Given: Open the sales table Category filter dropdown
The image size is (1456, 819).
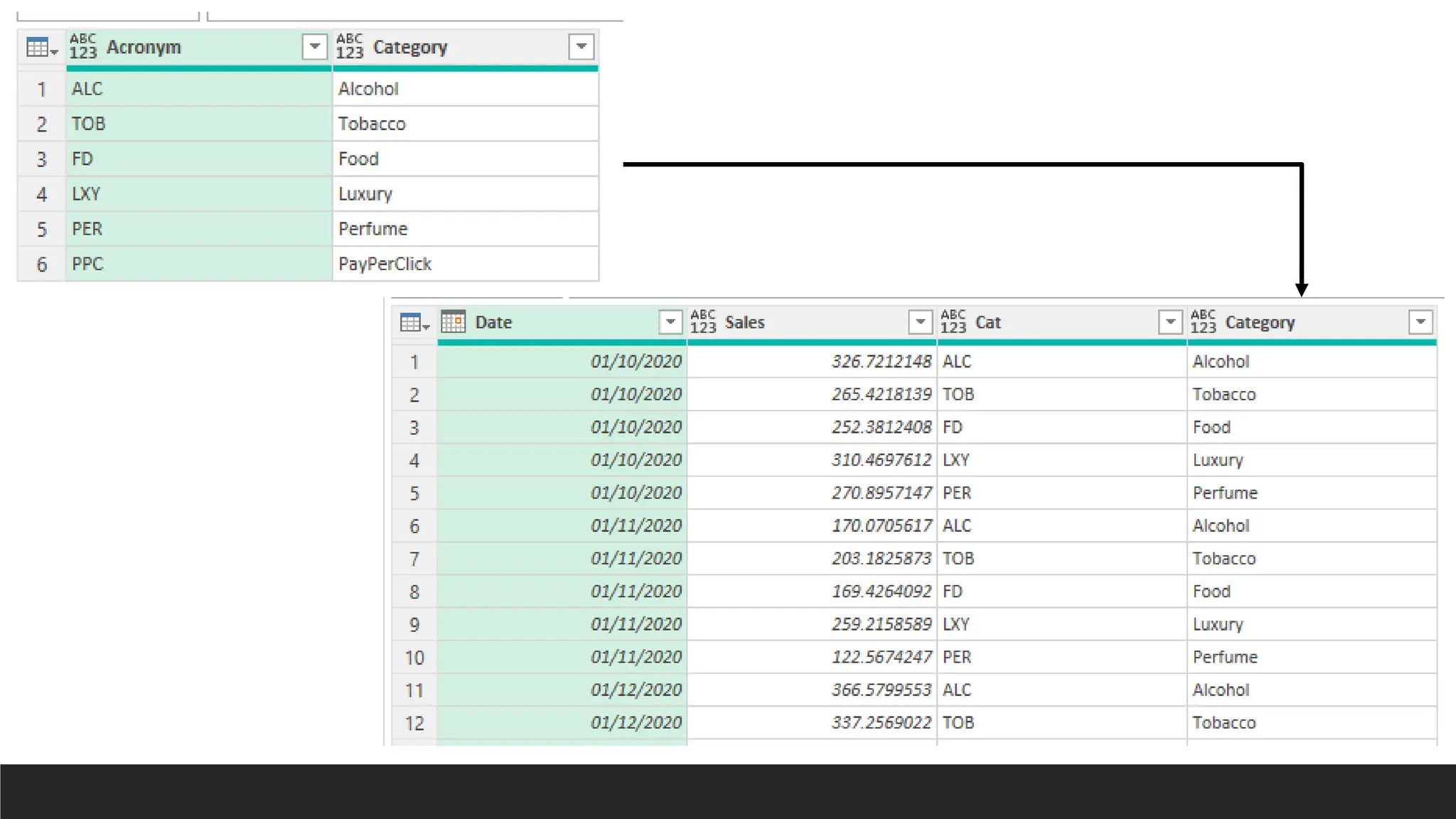Looking at the screenshot, I should point(1420,322).
